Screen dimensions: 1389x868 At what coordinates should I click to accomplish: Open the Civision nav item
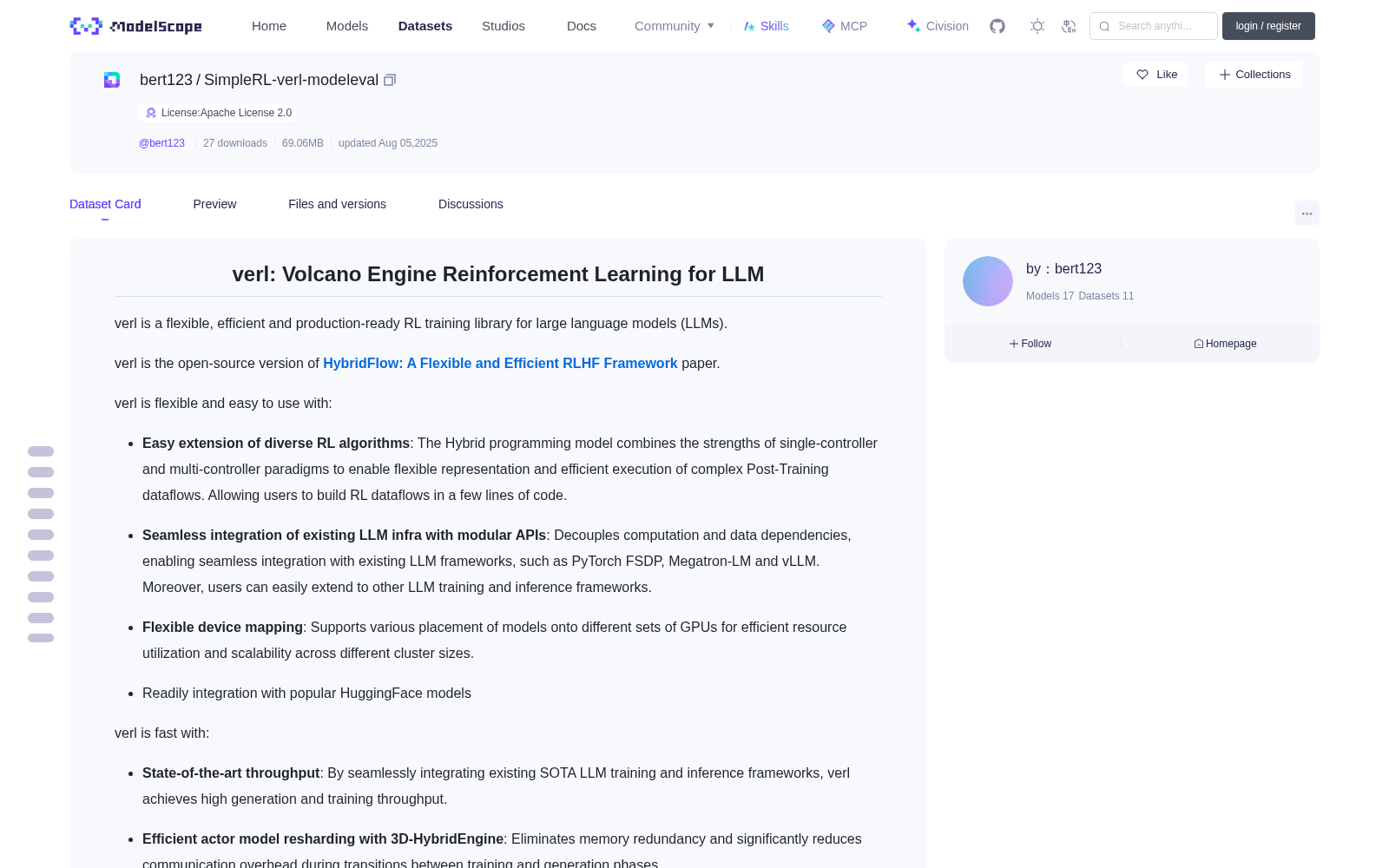(x=938, y=26)
